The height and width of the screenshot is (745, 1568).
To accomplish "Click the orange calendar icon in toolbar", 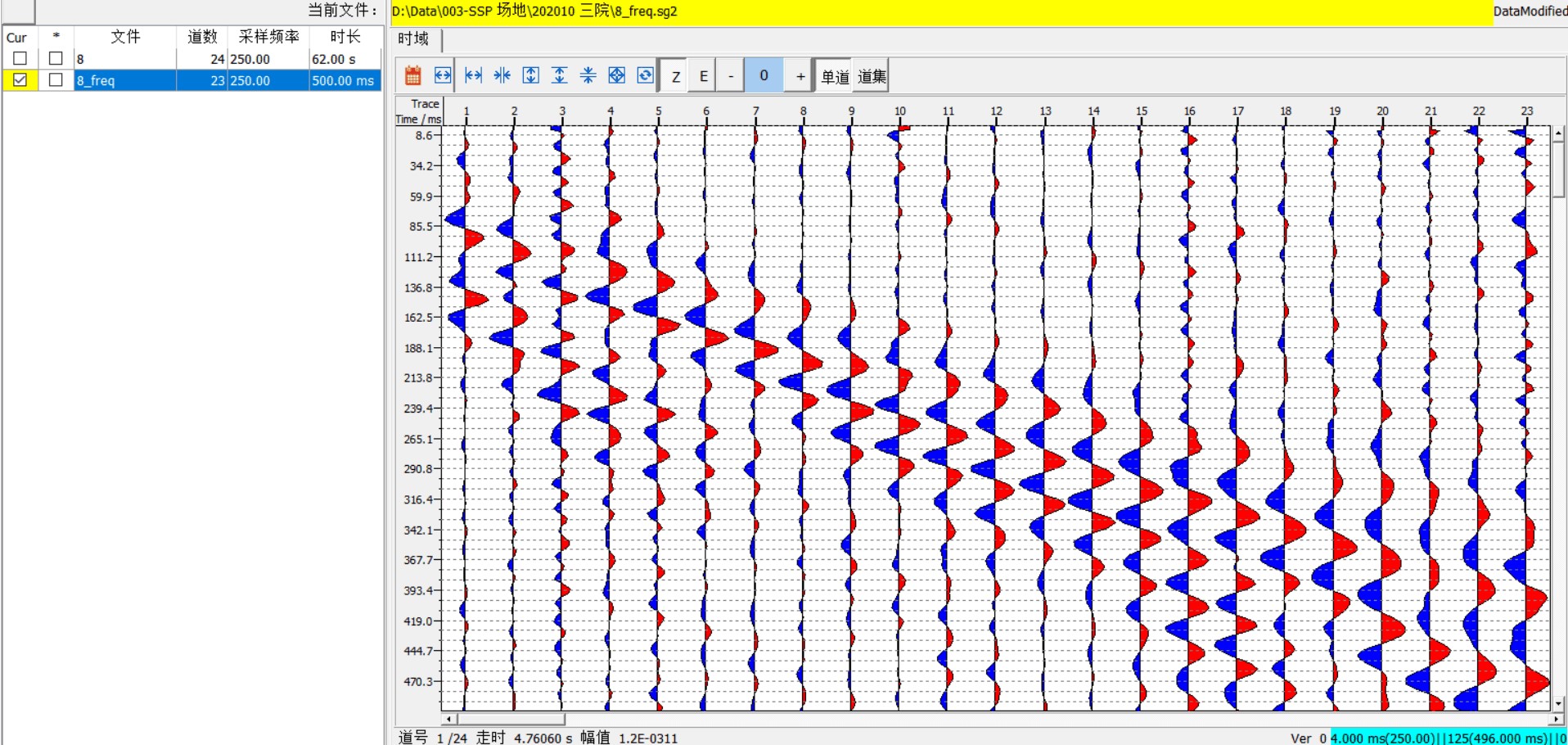I will [412, 76].
